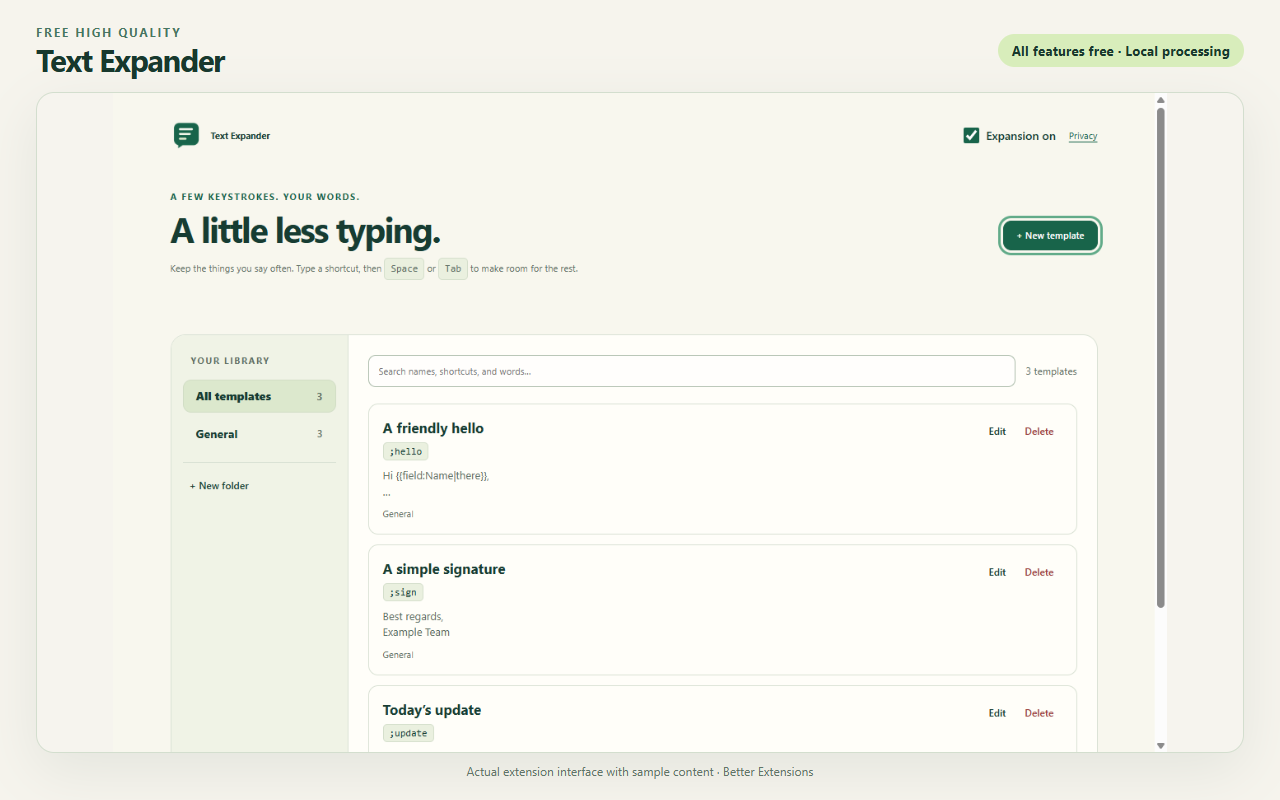
Task: Select the A friendly hello title
Action: (x=433, y=428)
